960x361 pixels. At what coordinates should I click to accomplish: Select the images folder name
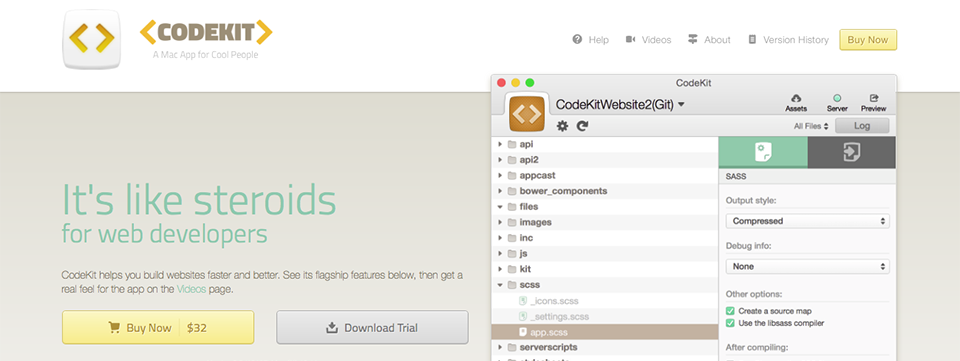[536, 222]
